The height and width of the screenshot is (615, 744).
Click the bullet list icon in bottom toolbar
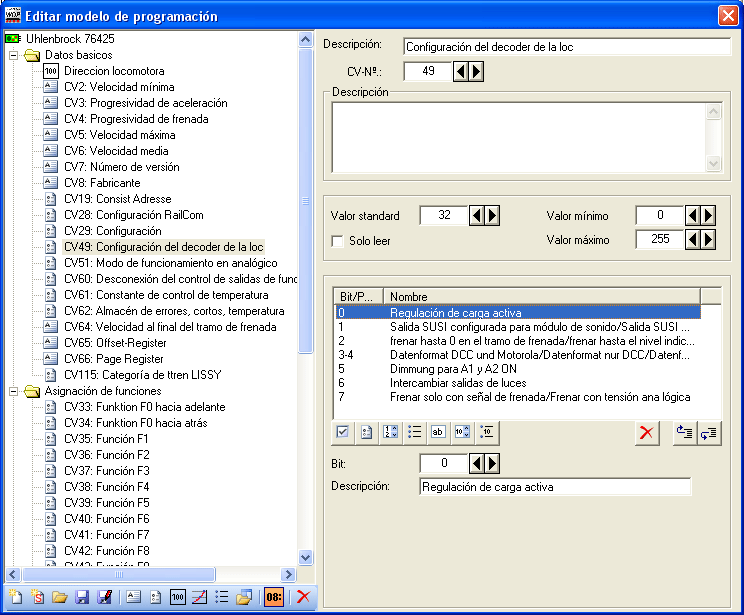[222, 596]
